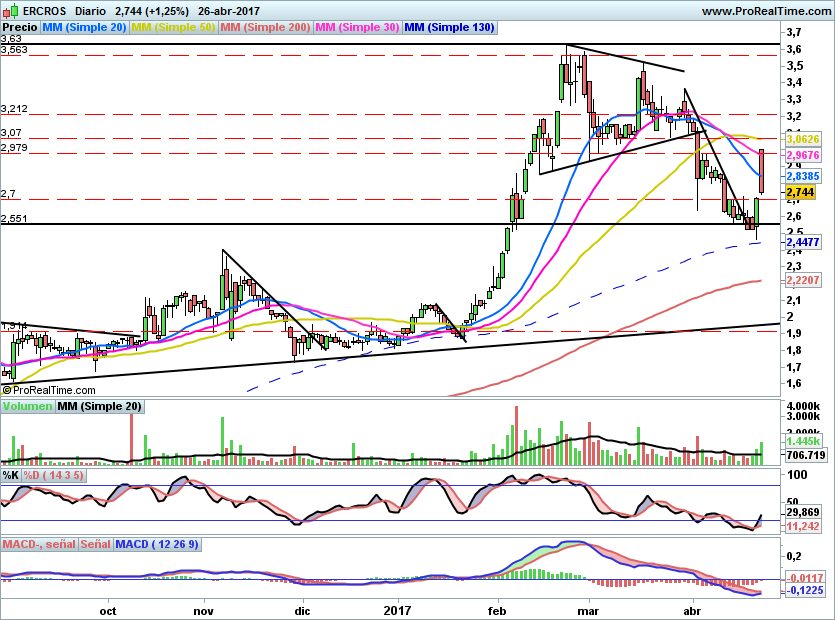The image size is (835, 620).
Task: Click the yellow 2,744 current price tag
Action: coord(799,192)
